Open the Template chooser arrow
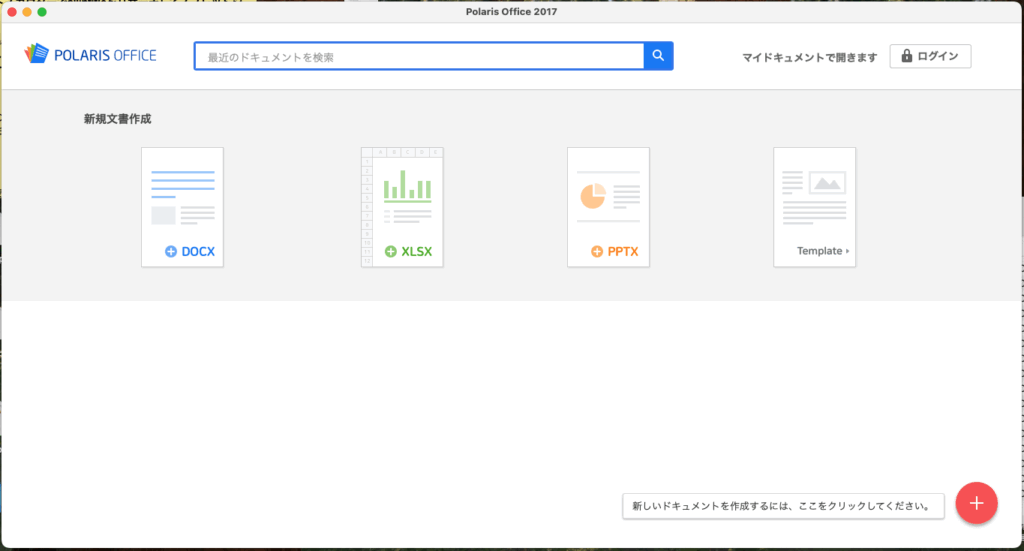Screen dimensions: 1024x551 848,251
